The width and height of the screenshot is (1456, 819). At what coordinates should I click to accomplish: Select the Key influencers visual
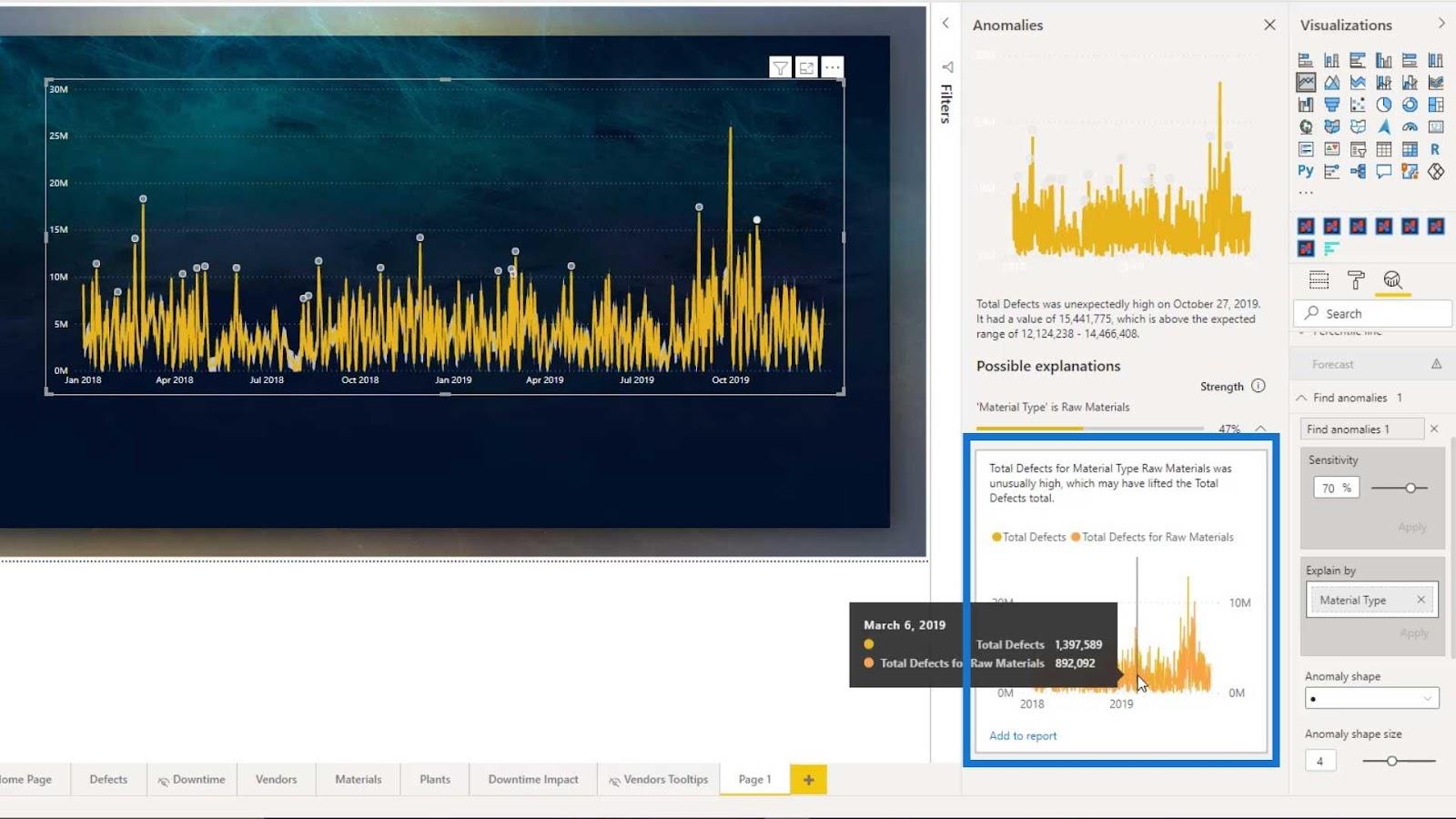pos(1331,171)
